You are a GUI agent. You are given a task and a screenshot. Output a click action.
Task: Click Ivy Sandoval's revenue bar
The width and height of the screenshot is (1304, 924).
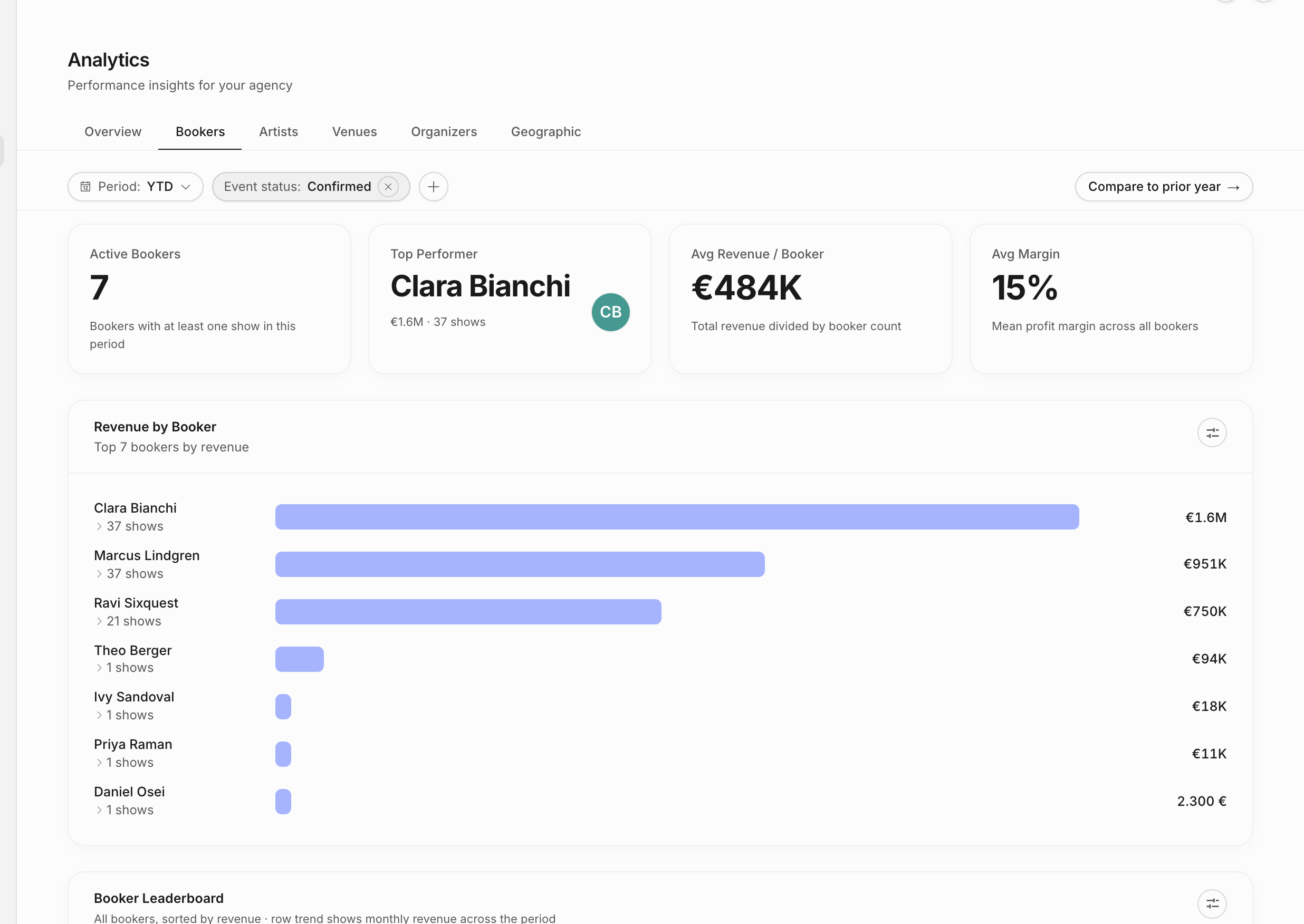point(283,707)
